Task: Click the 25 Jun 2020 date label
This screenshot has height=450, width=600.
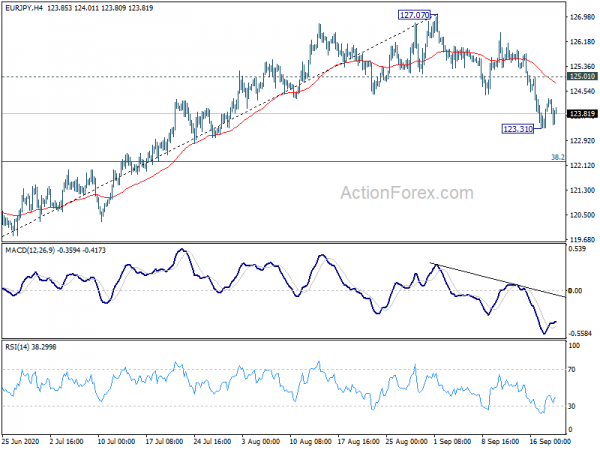Action: tap(20, 442)
